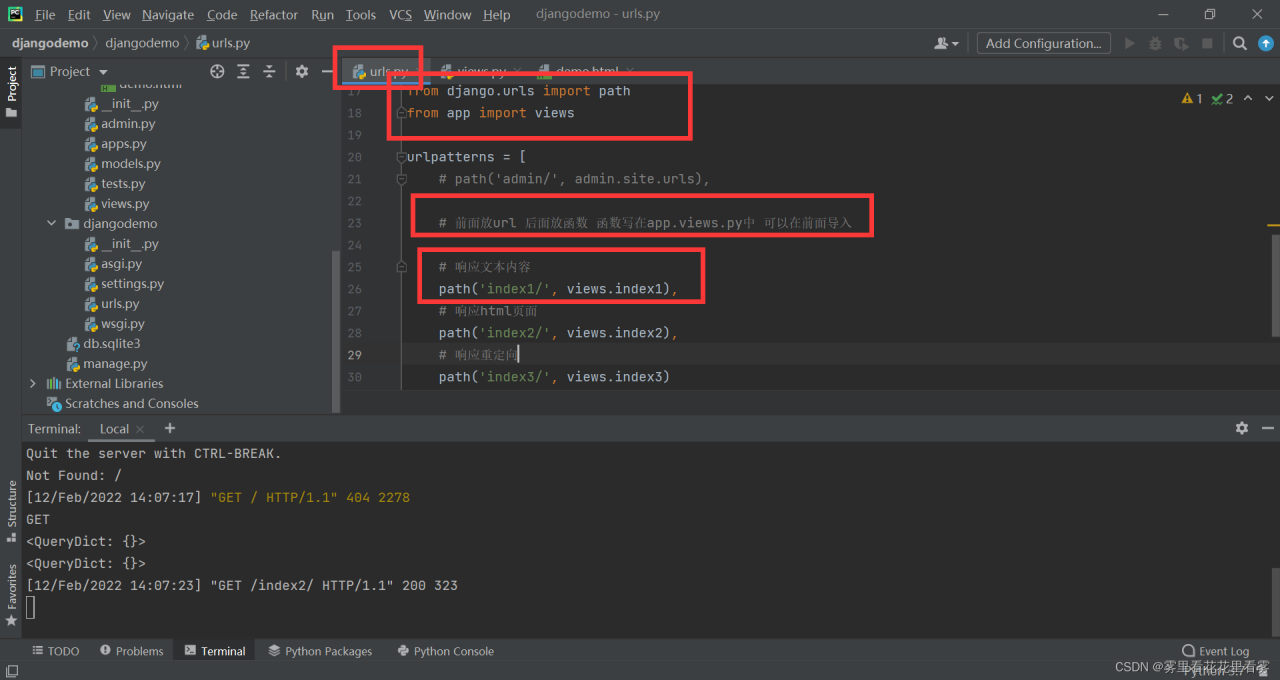Click Select Opened File target icon
Viewport: 1280px width, 680px height.
coord(217,71)
